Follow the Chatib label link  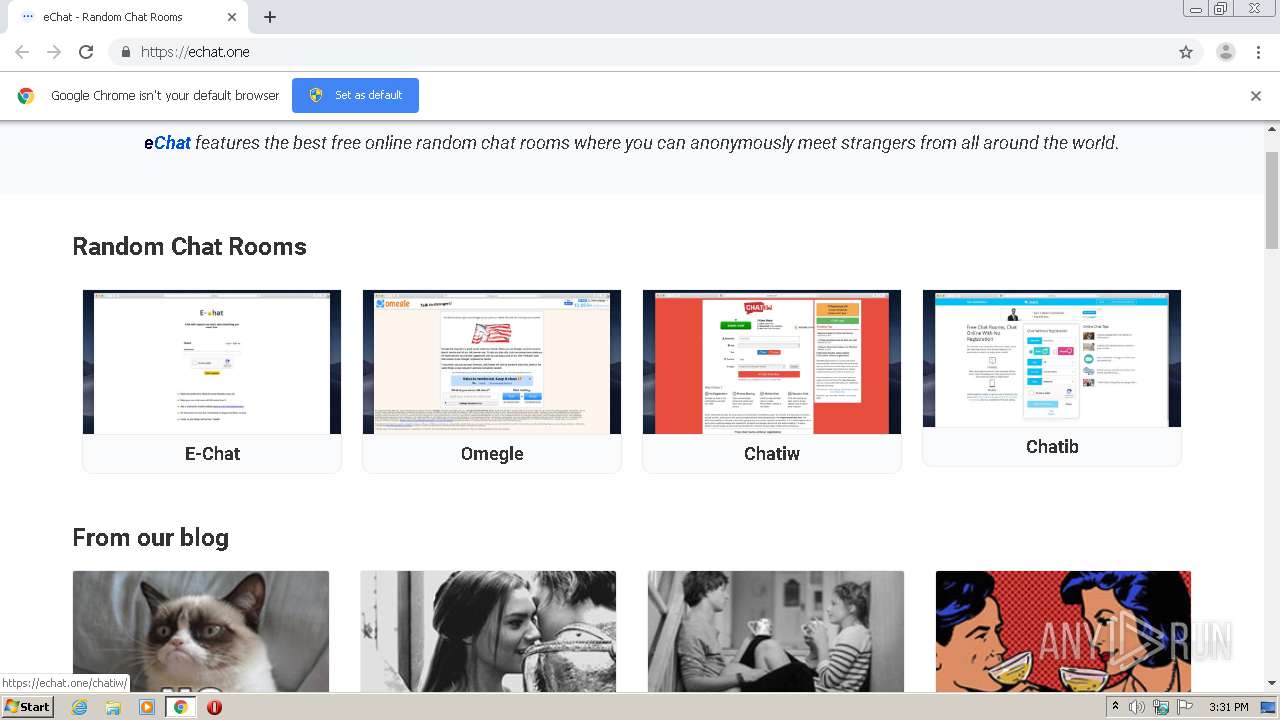1052,446
